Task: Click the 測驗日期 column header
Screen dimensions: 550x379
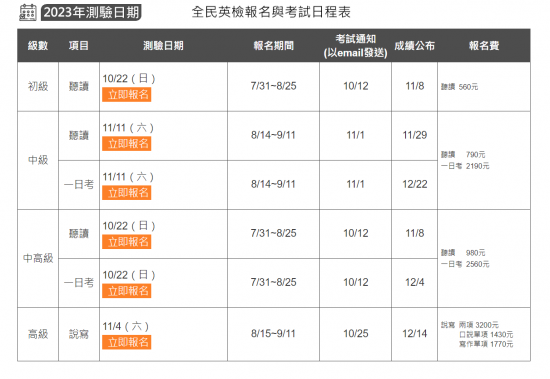Action: tap(163, 46)
